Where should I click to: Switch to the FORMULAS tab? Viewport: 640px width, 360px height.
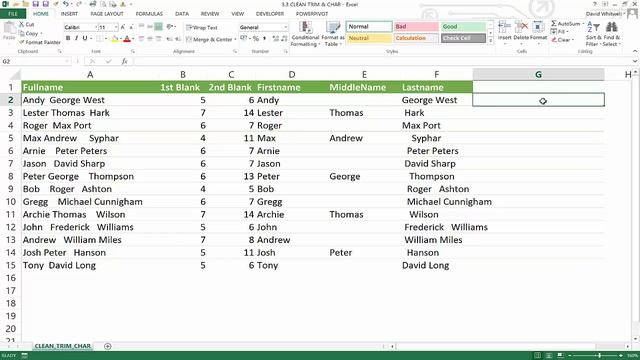(x=149, y=14)
